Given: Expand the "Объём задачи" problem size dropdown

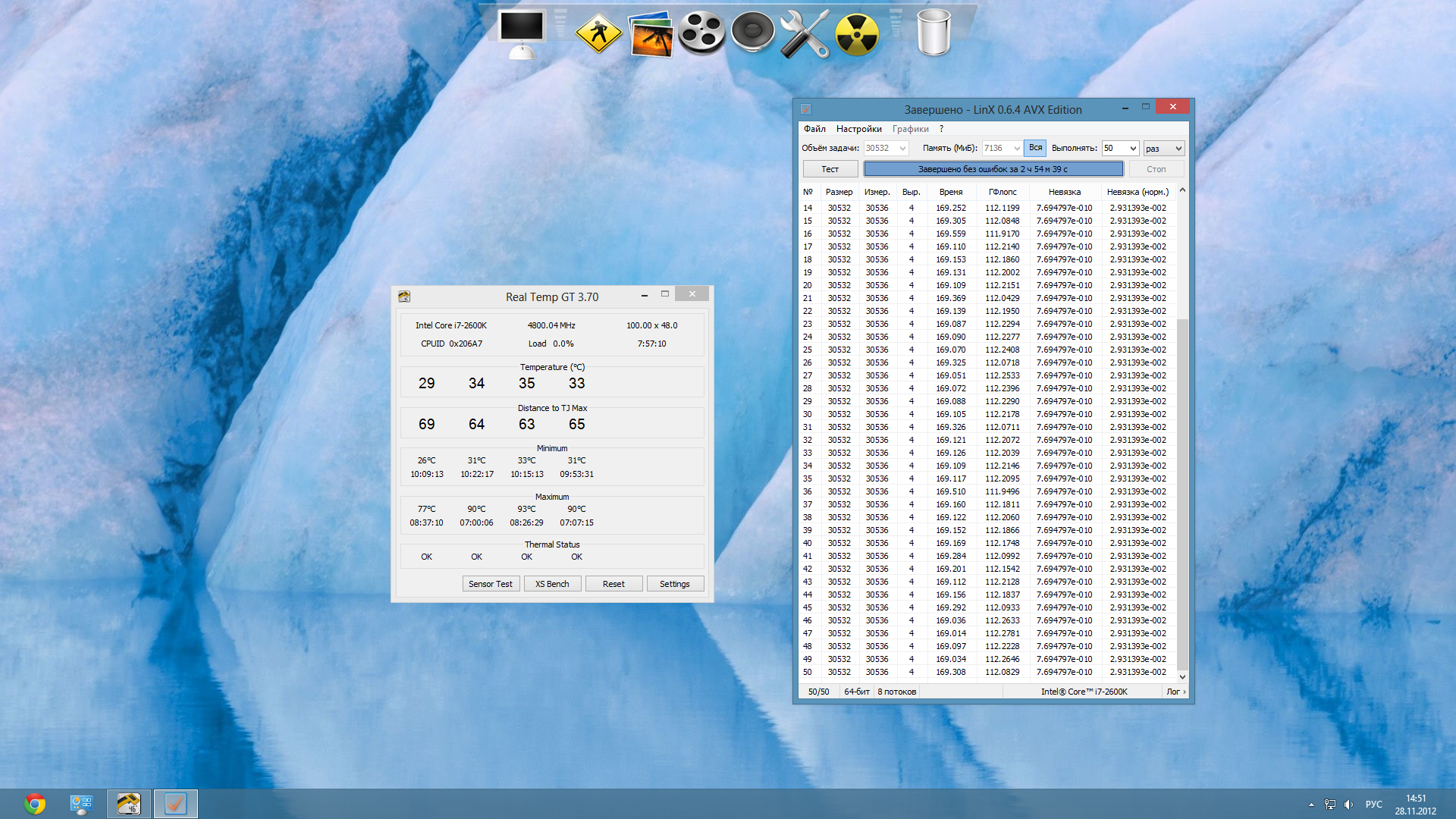Looking at the screenshot, I should point(902,149).
